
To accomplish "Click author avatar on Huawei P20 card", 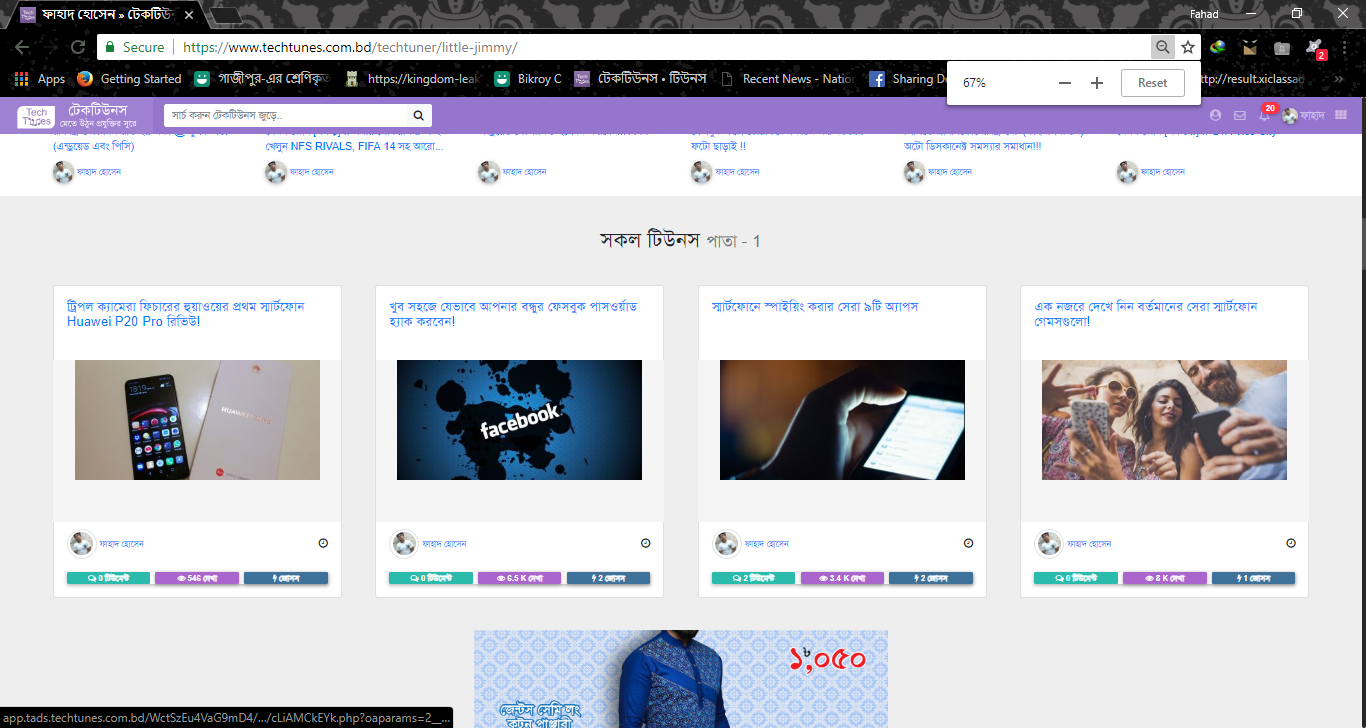I will pos(80,543).
